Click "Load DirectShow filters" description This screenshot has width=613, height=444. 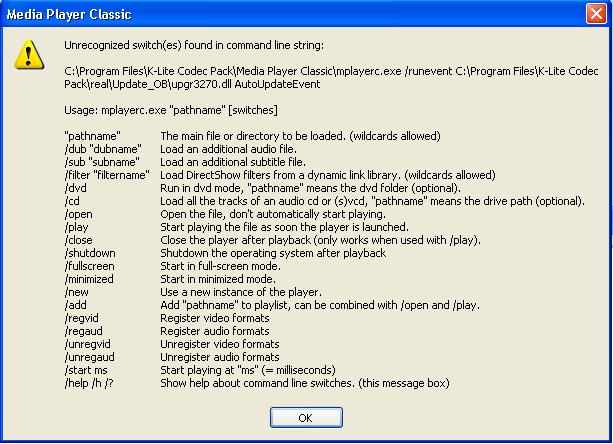coord(328,175)
